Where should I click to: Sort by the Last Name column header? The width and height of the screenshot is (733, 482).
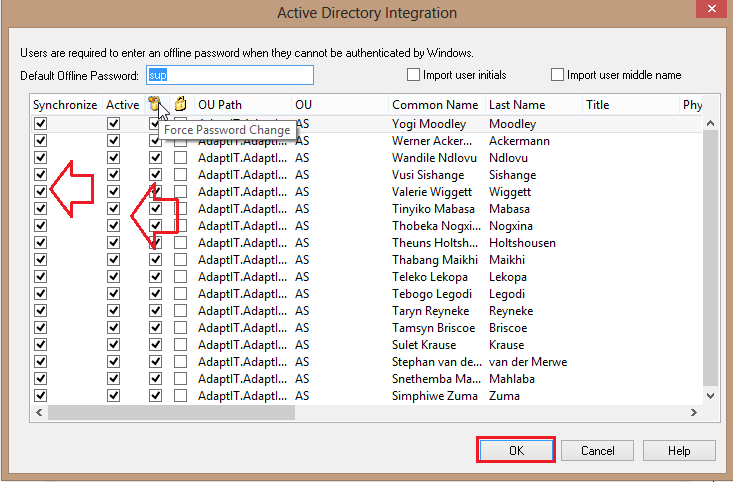517,104
